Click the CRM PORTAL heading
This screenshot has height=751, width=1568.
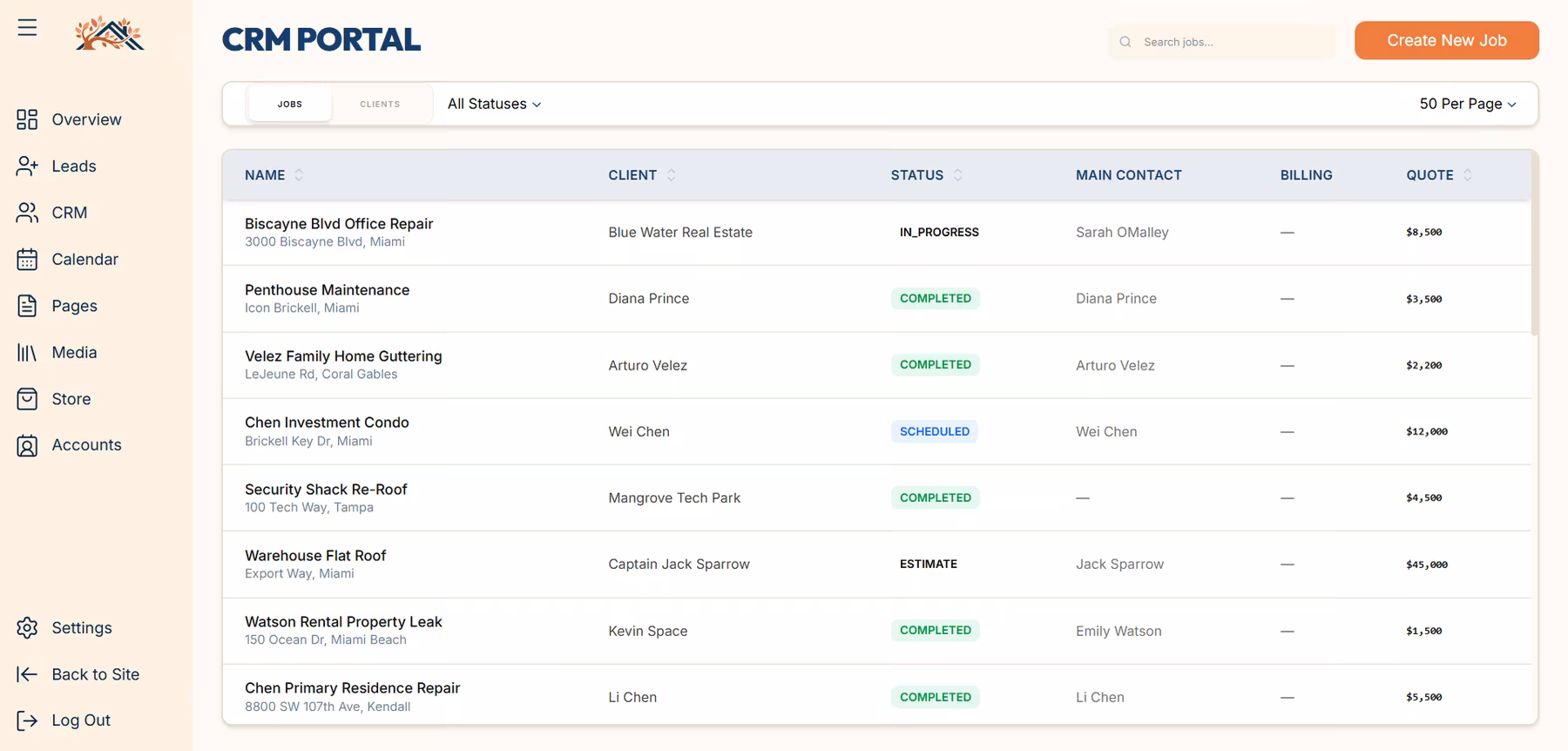pyautogui.click(x=321, y=40)
